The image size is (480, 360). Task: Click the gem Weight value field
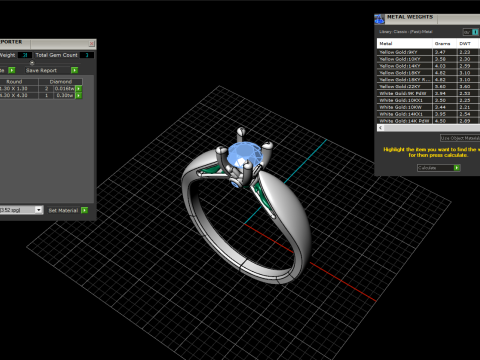tap(25, 55)
